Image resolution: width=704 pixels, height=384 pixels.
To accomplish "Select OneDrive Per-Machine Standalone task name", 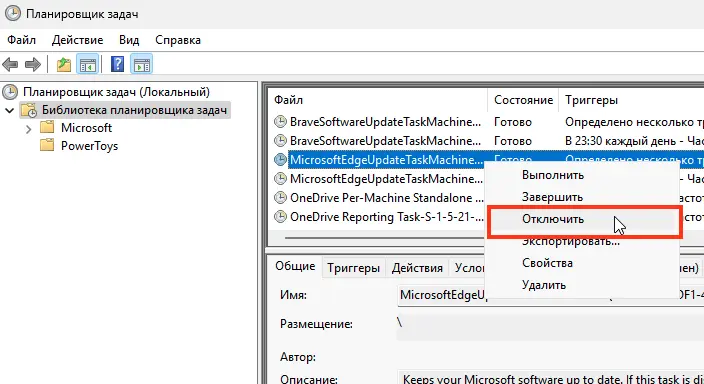I will click(x=387, y=198).
